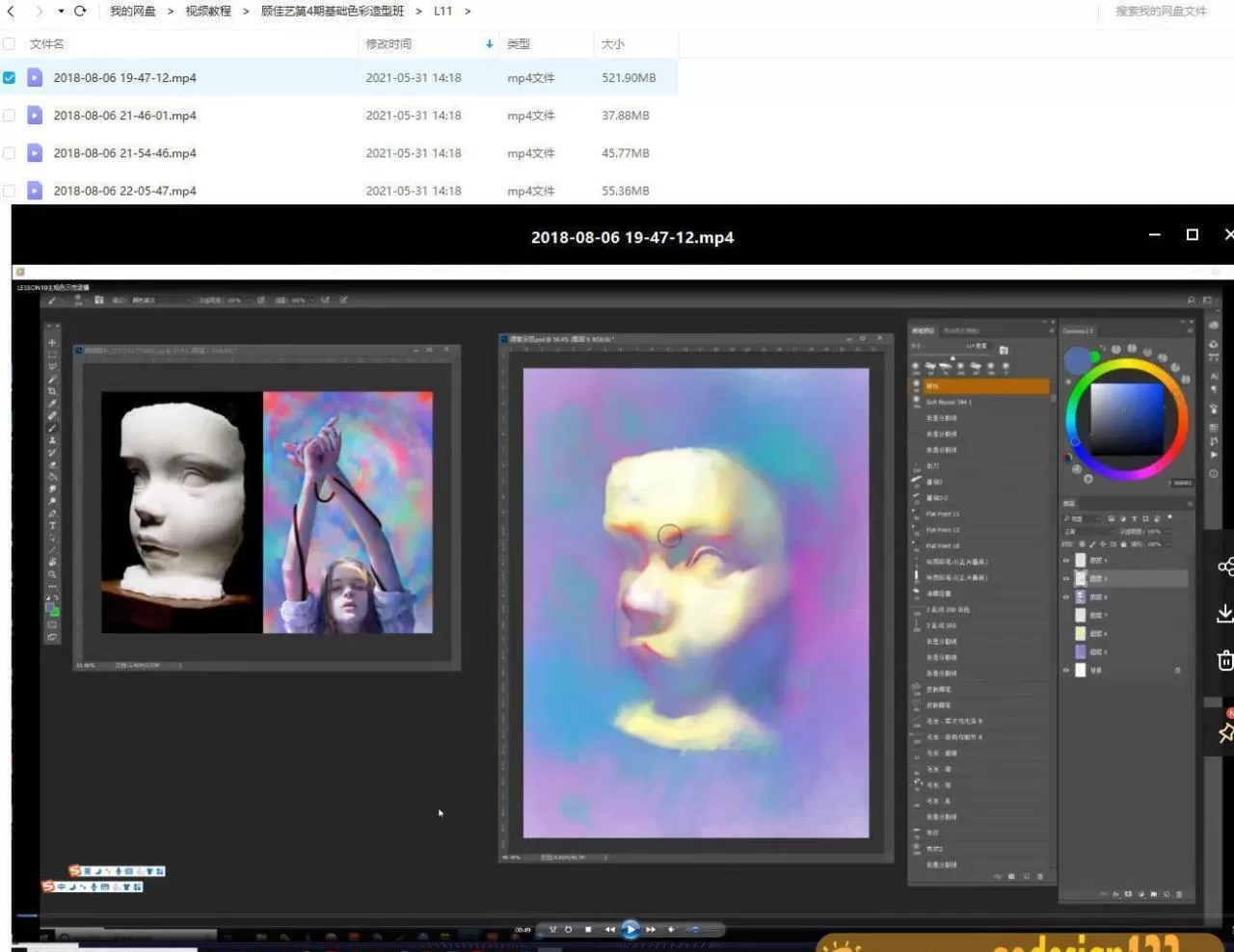This screenshot has height=952, width=1234.
Task: Tick the select-all checkbox beside 文件名
Action: 10,44
